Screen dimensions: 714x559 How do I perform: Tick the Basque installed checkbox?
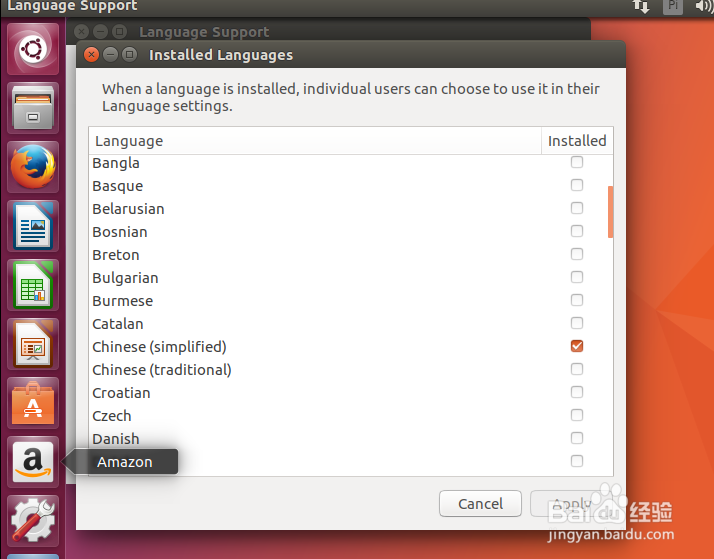[x=577, y=185]
